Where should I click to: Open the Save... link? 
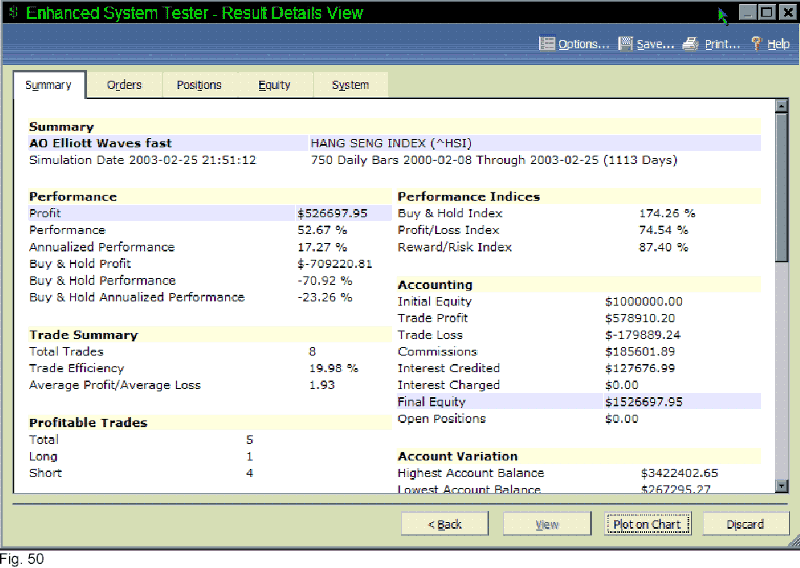coord(656,44)
